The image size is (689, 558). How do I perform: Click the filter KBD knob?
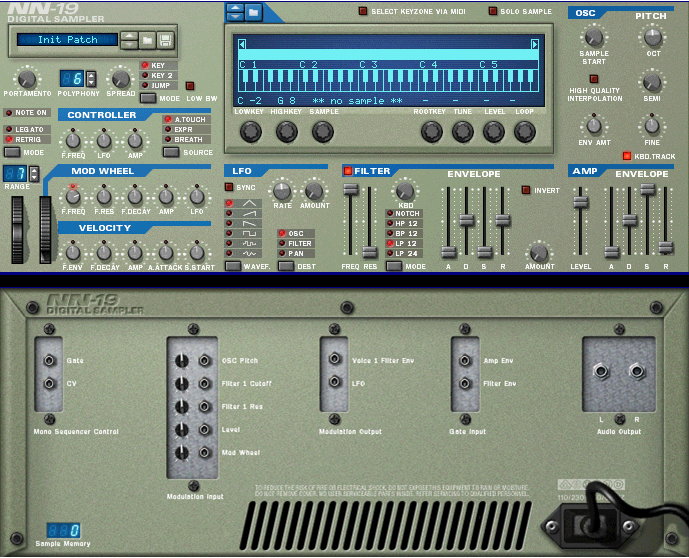coord(405,191)
